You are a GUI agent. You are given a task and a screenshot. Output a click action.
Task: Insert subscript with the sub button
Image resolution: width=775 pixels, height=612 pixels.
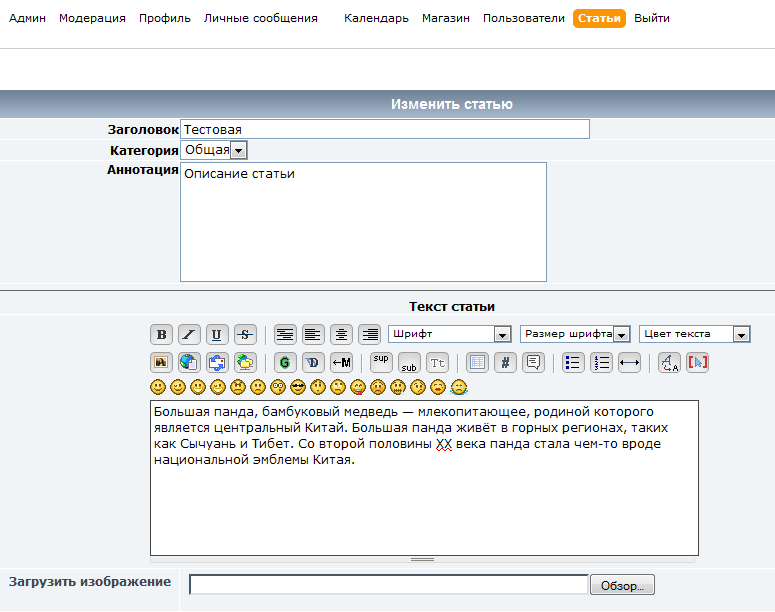[409, 362]
